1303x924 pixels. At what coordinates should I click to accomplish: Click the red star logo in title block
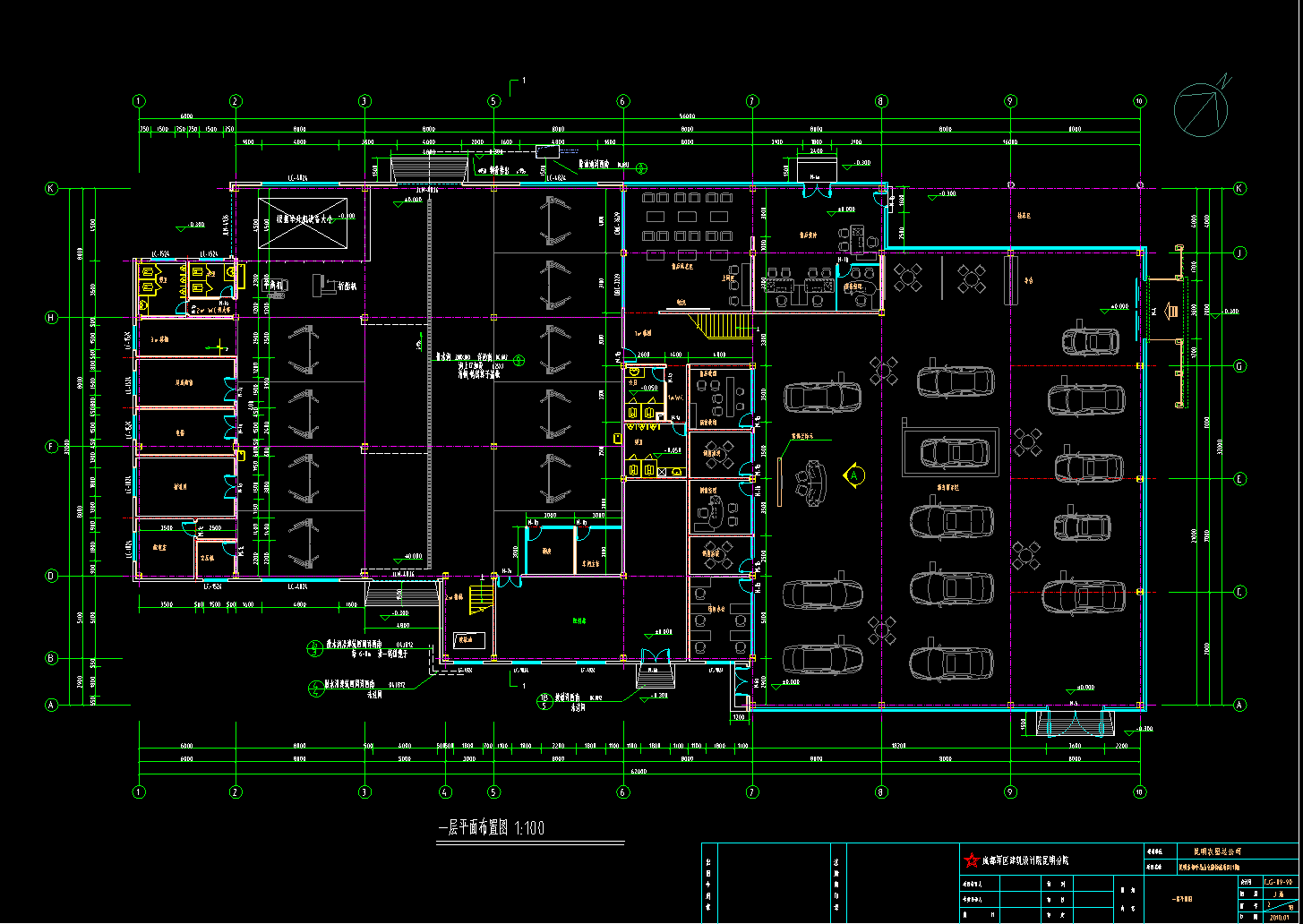click(971, 860)
